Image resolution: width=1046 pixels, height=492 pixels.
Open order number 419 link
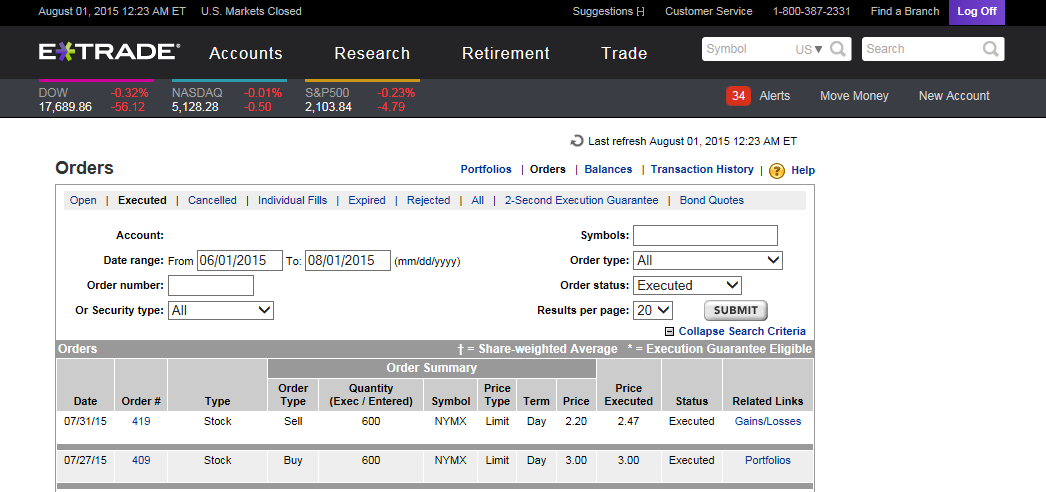(x=141, y=421)
